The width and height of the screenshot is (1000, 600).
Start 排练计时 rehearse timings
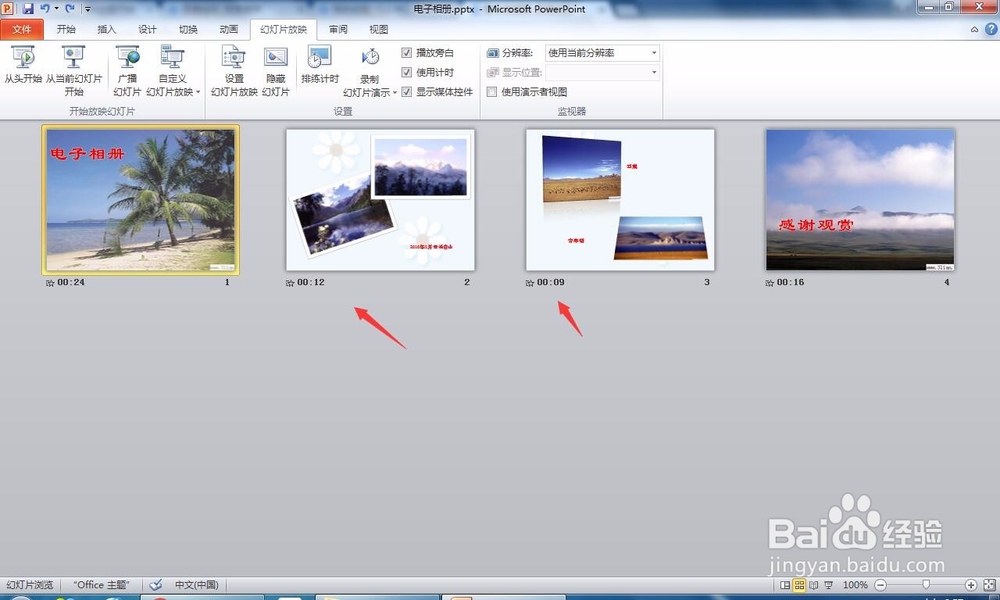[320, 64]
